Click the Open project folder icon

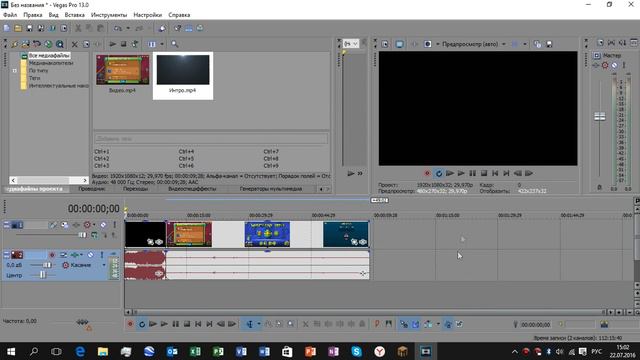(18, 28)
